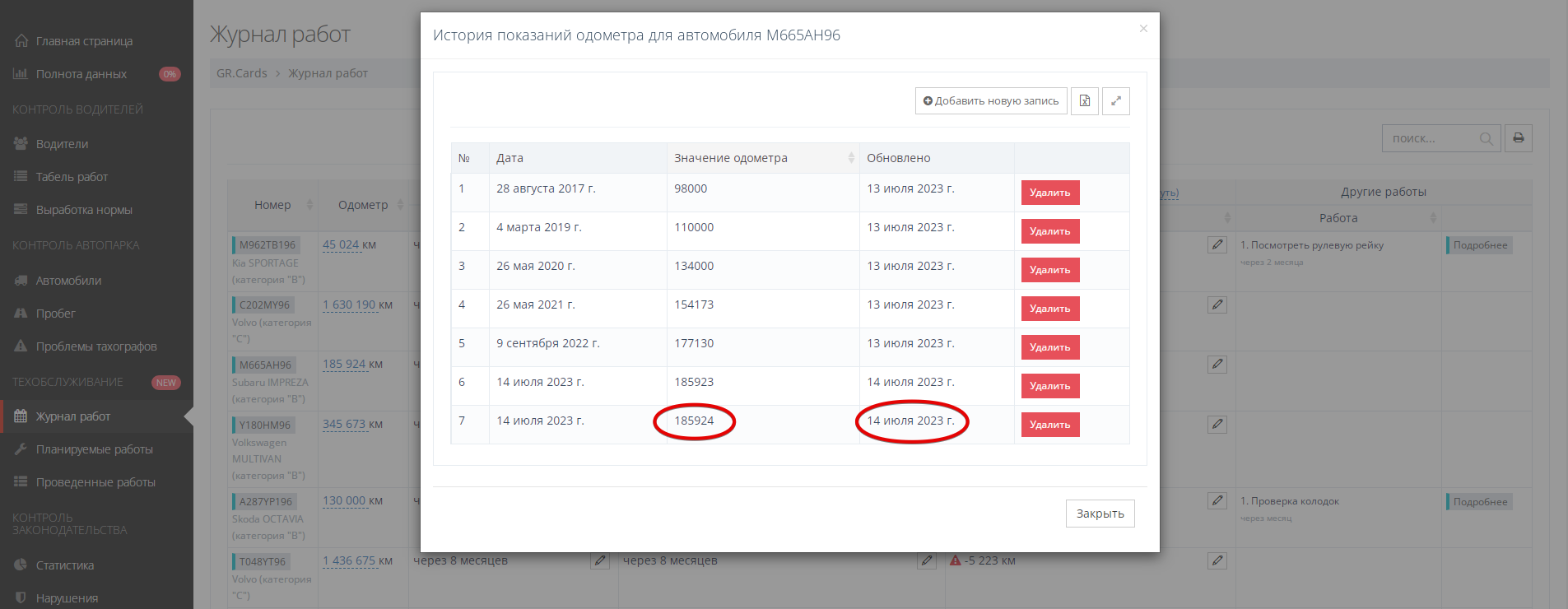The width and height of the screenshot is (1568, 609).
Task: Open GR.Cards breadcrumb link
Action: [x=241, y=73]
